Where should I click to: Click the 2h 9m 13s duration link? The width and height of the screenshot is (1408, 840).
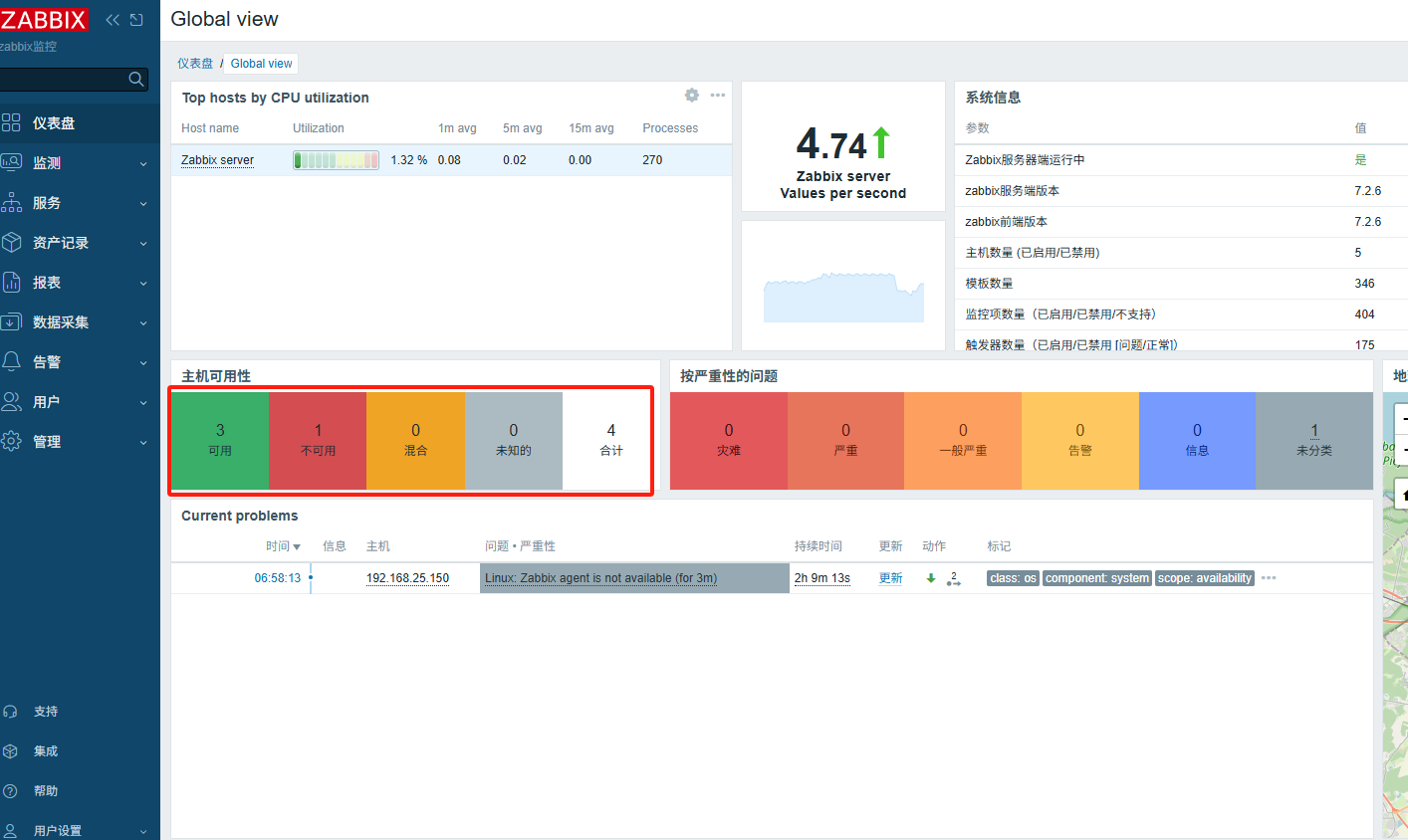tap(821, 577)
